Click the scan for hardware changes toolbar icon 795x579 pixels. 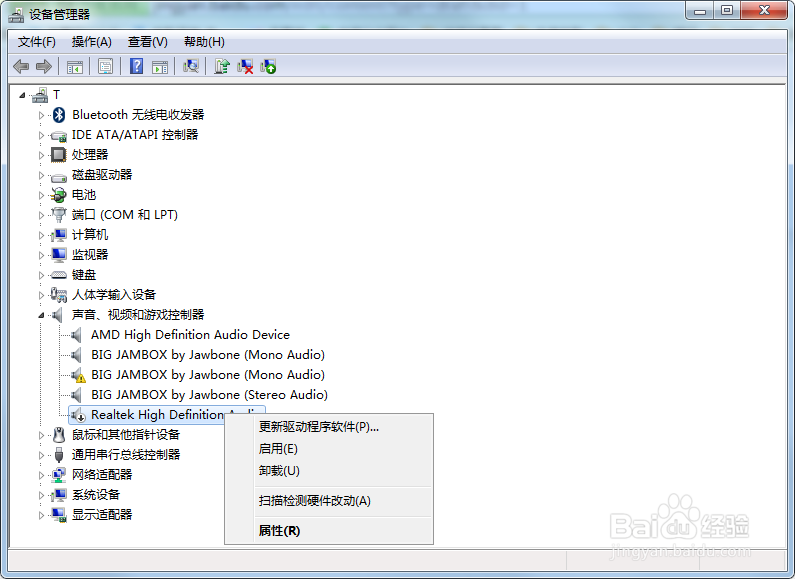[x=191, y=66]
